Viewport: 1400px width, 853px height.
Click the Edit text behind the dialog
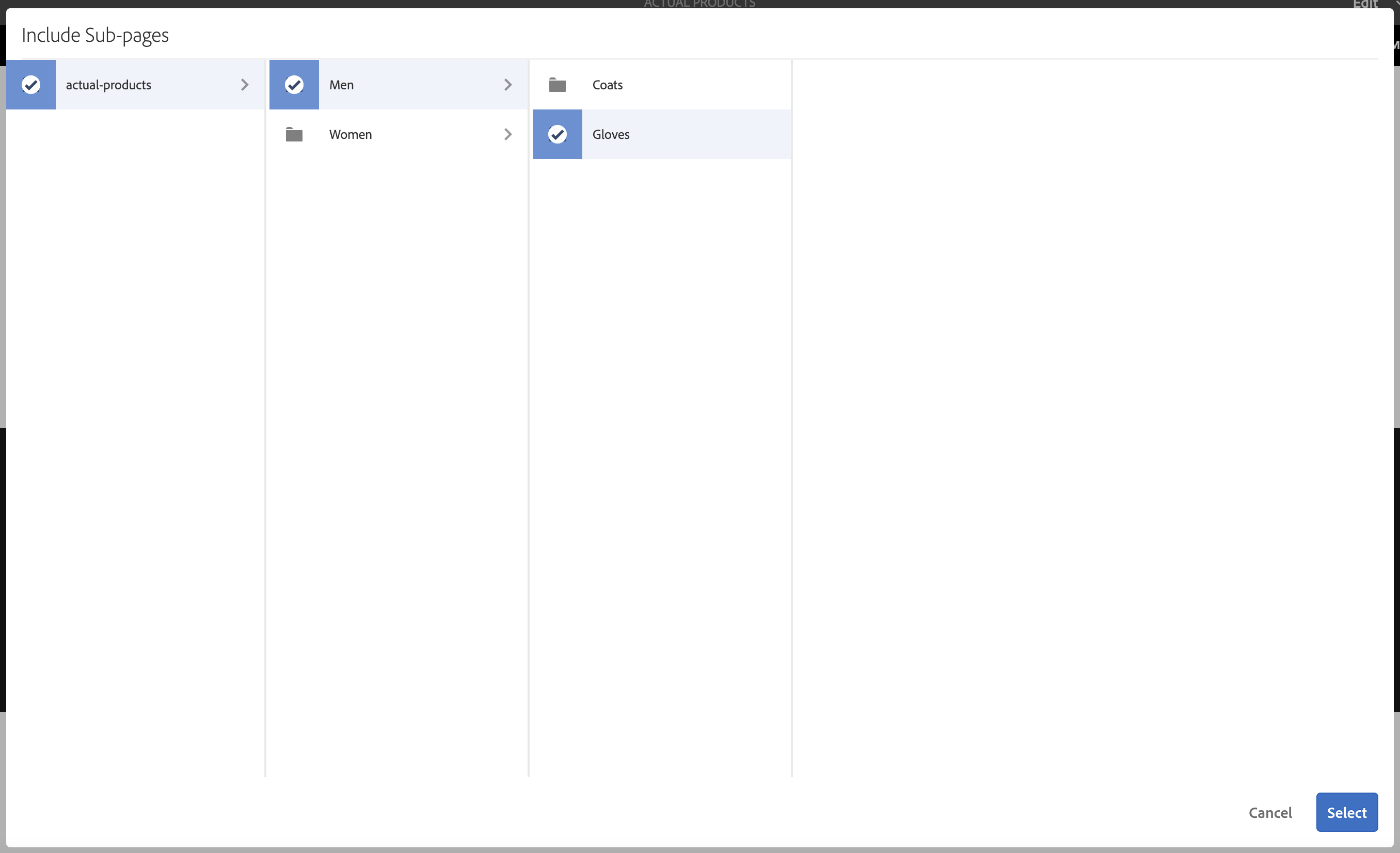click(x=1365, y=4)
